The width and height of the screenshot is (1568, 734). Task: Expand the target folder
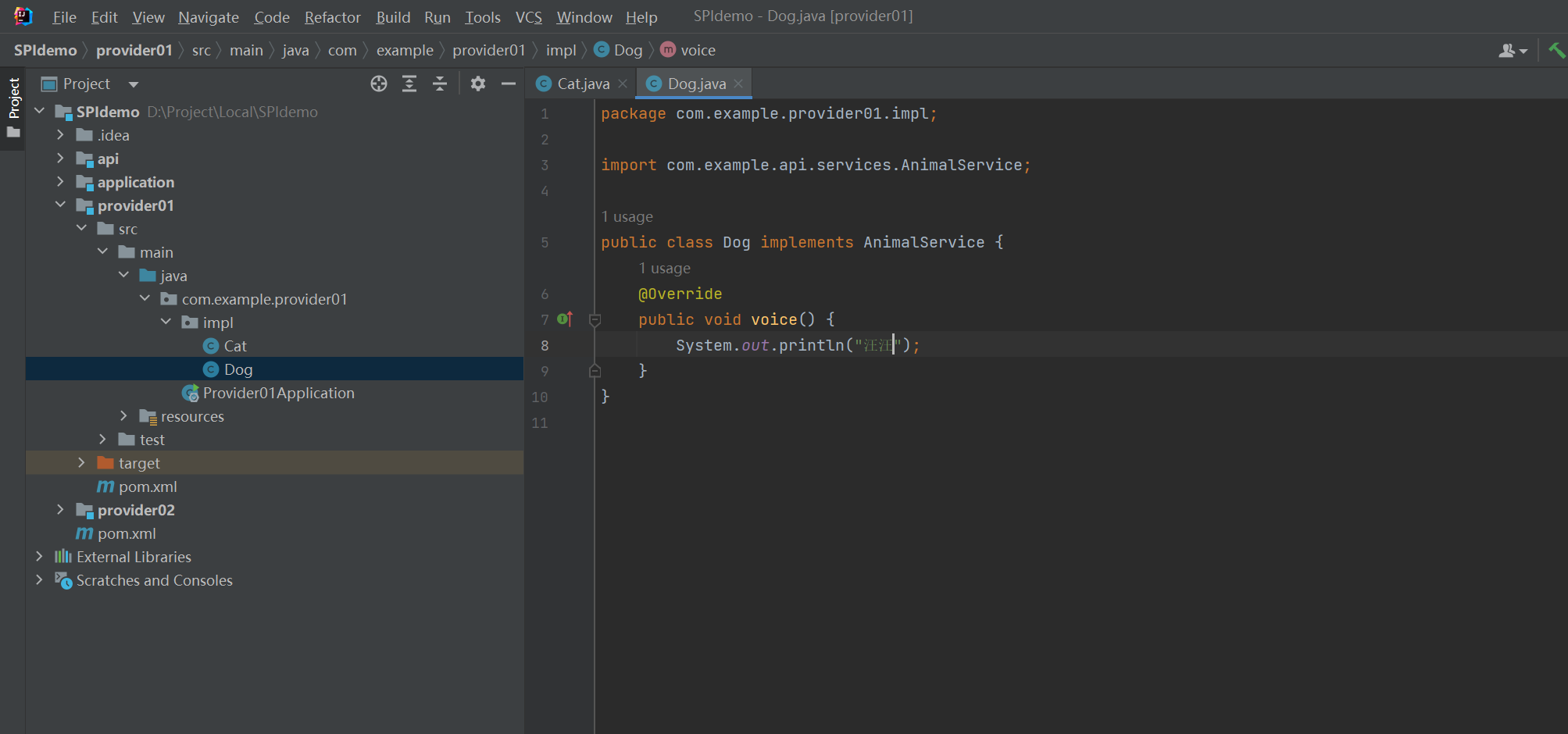(81, 462)
